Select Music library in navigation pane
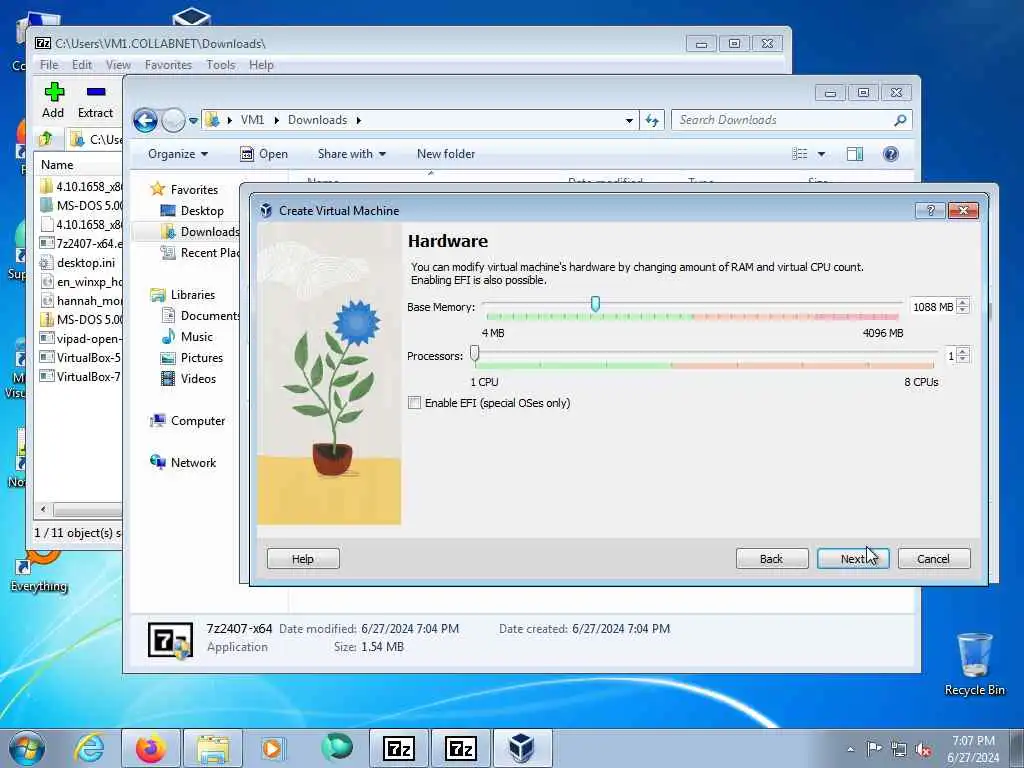 187,337
